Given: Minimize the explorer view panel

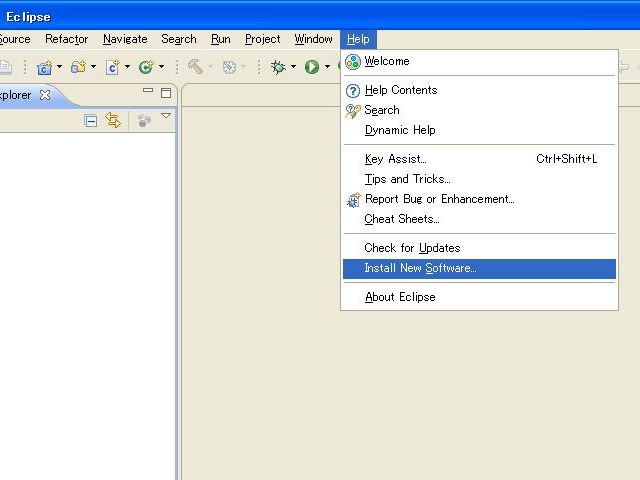Looking at the screenshot, I should click(x=148, y=90).
